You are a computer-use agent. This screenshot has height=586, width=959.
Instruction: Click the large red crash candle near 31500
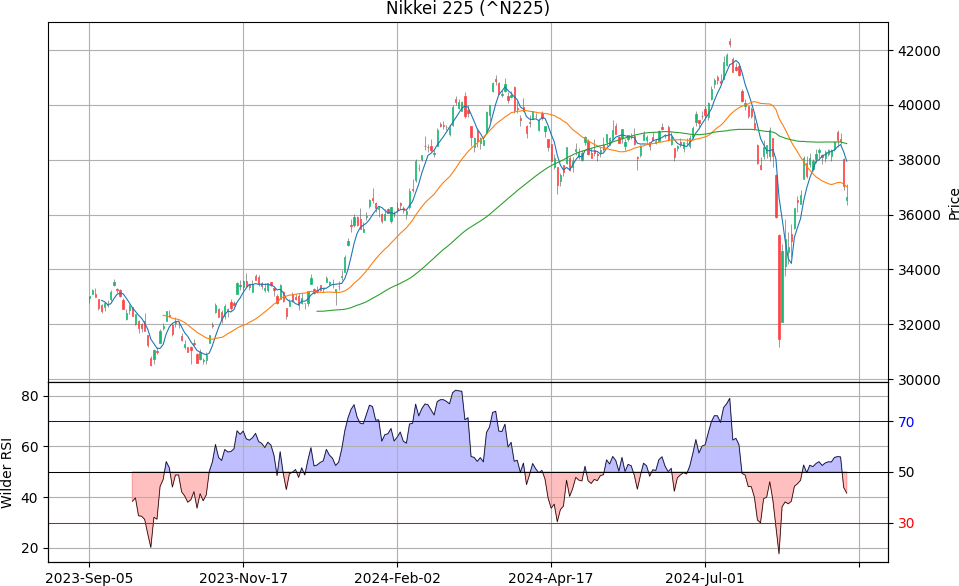tap(779, 287)
